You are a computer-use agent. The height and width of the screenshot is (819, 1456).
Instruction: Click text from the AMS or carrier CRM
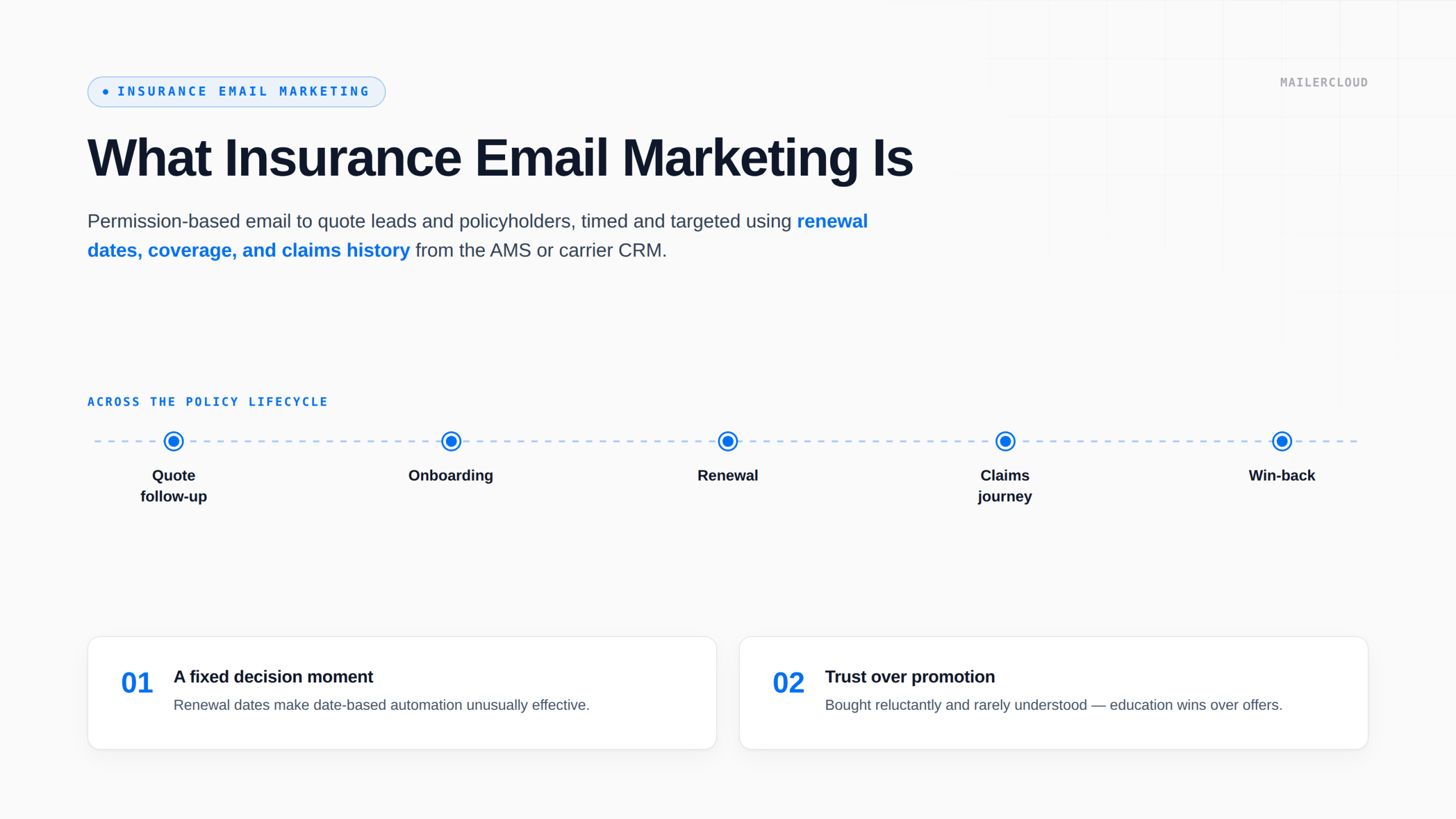point(541,250)
